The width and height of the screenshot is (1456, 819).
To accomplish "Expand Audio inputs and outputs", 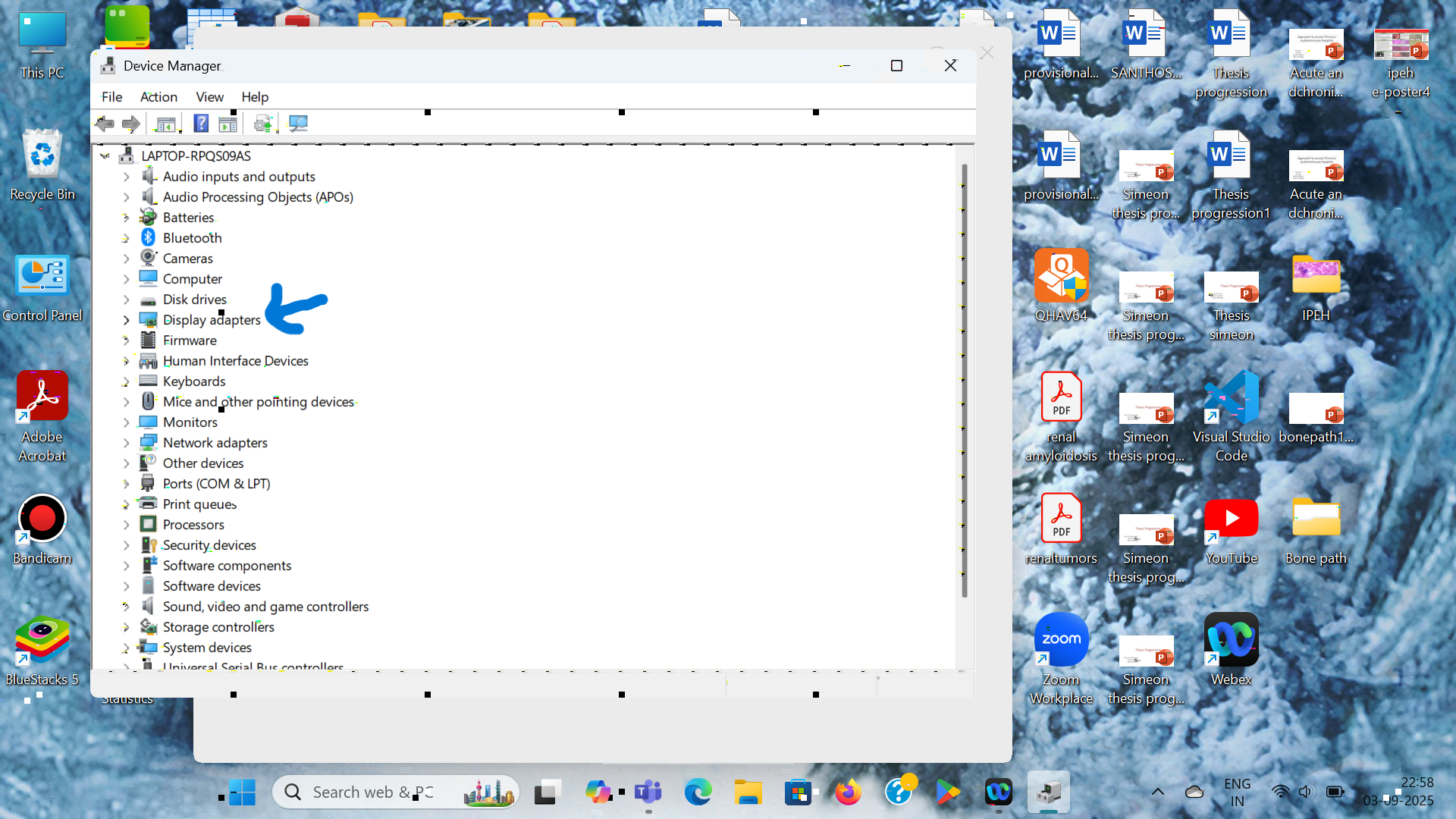I will tap(127, 177).
